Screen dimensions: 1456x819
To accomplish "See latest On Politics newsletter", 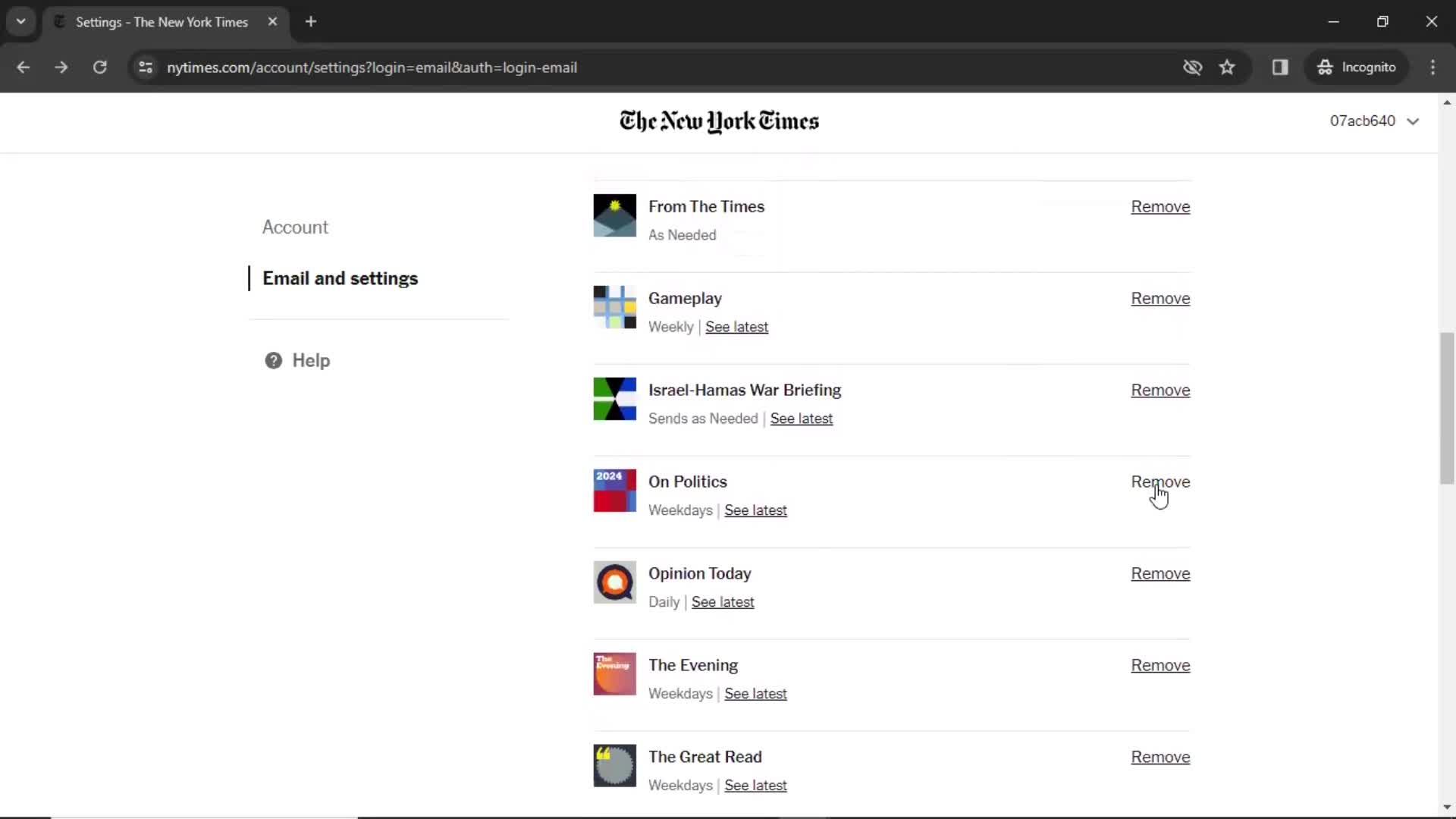I will (756, 510).
